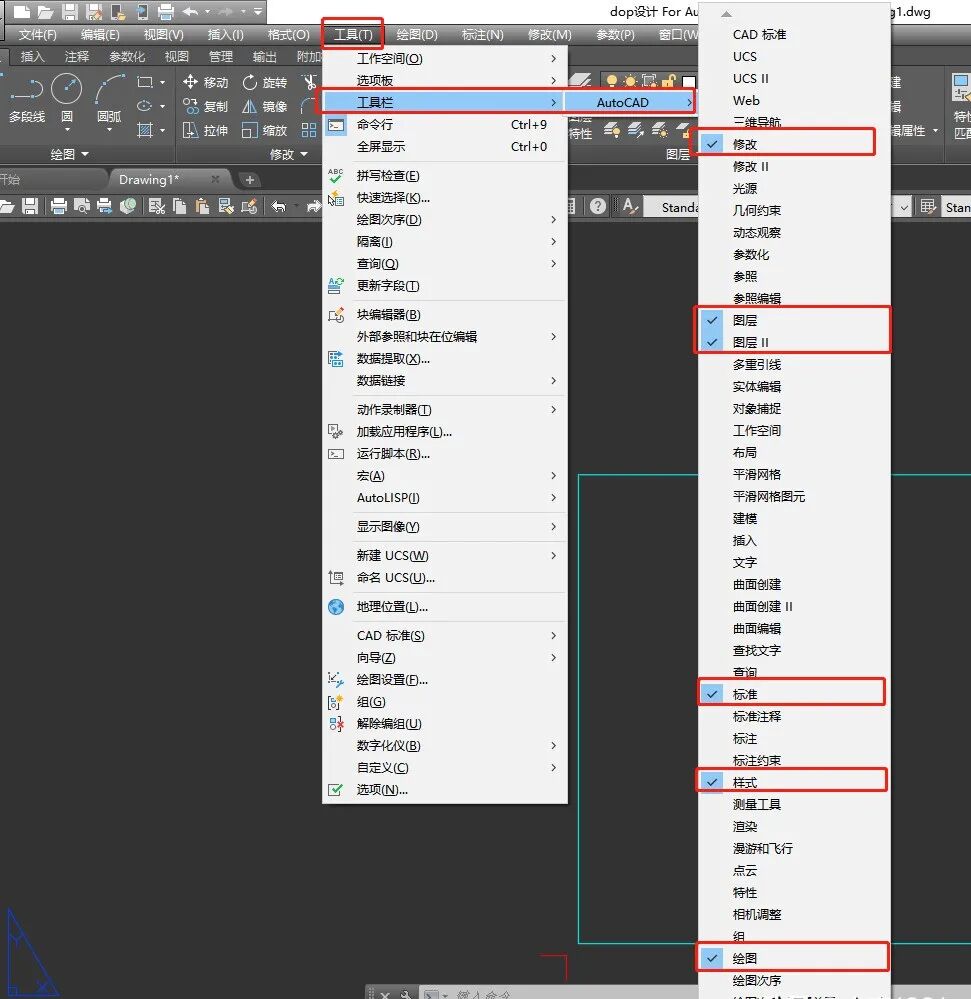Viewport: 971px width, 999px height.
Task: Uncheck the 图层 toolbar entry
Action: pos(794,320)
